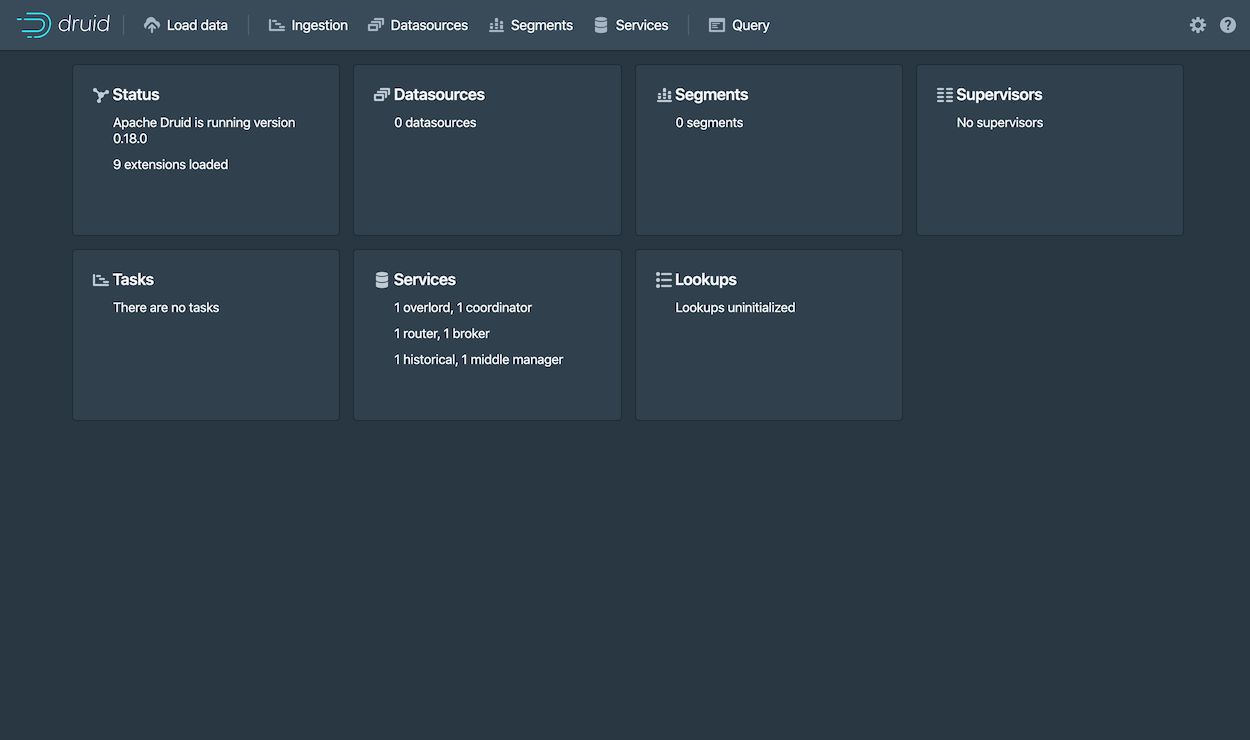The height and width of the screenshot is (740, 1250).
Task: Click the Status card graph icon
Action: pyautogui.click(x=100, y=95)
